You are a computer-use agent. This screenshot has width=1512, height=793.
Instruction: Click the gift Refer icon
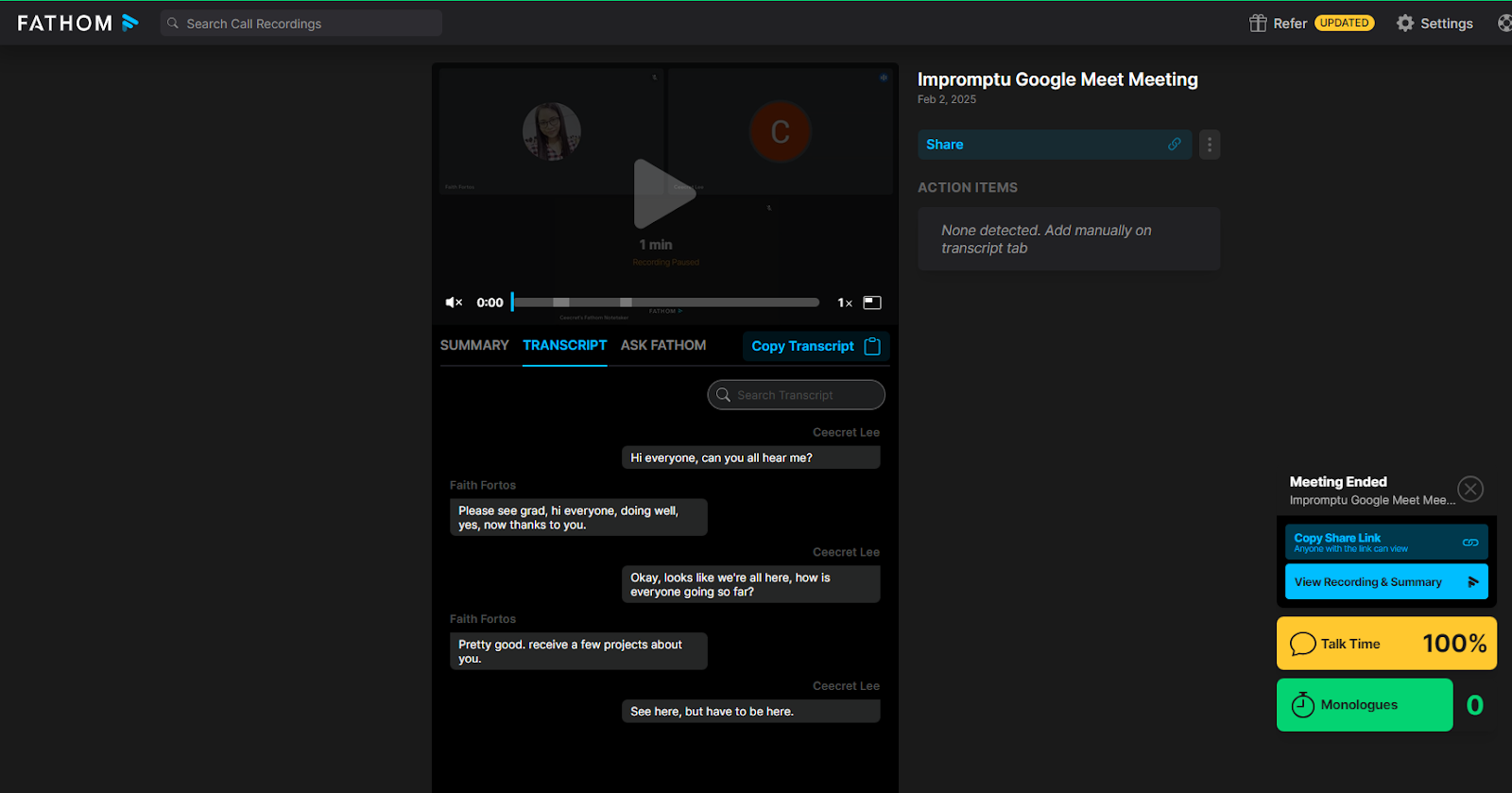pos(1258,24)
